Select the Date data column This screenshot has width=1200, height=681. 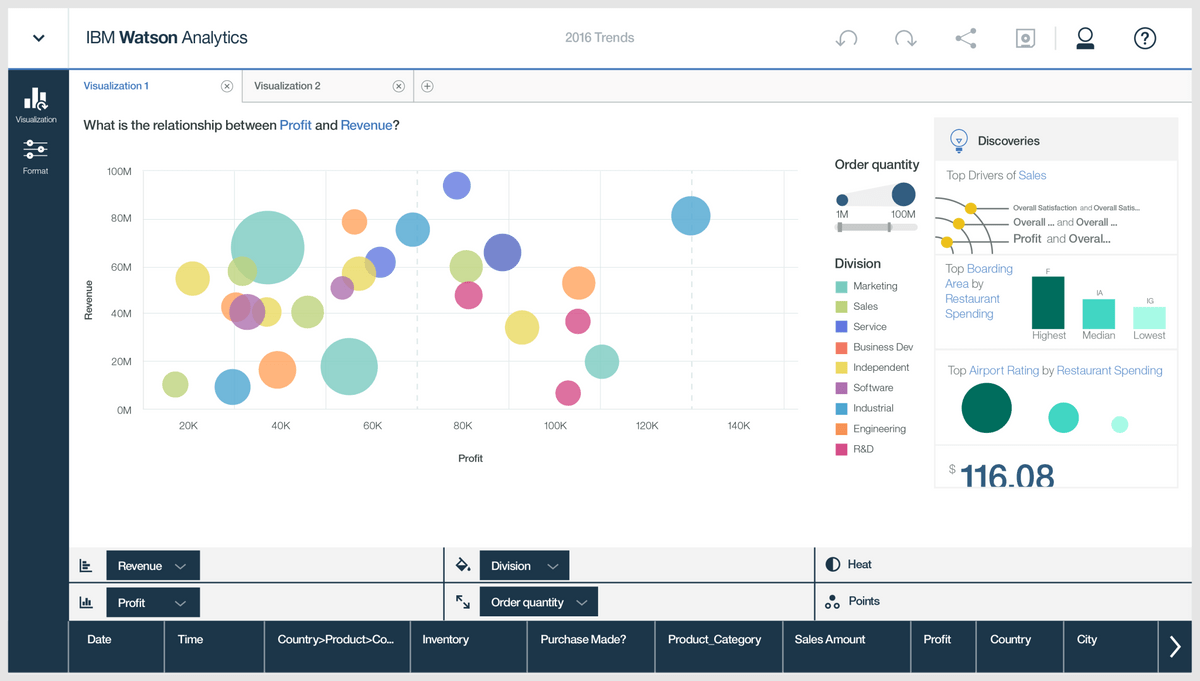116,647
